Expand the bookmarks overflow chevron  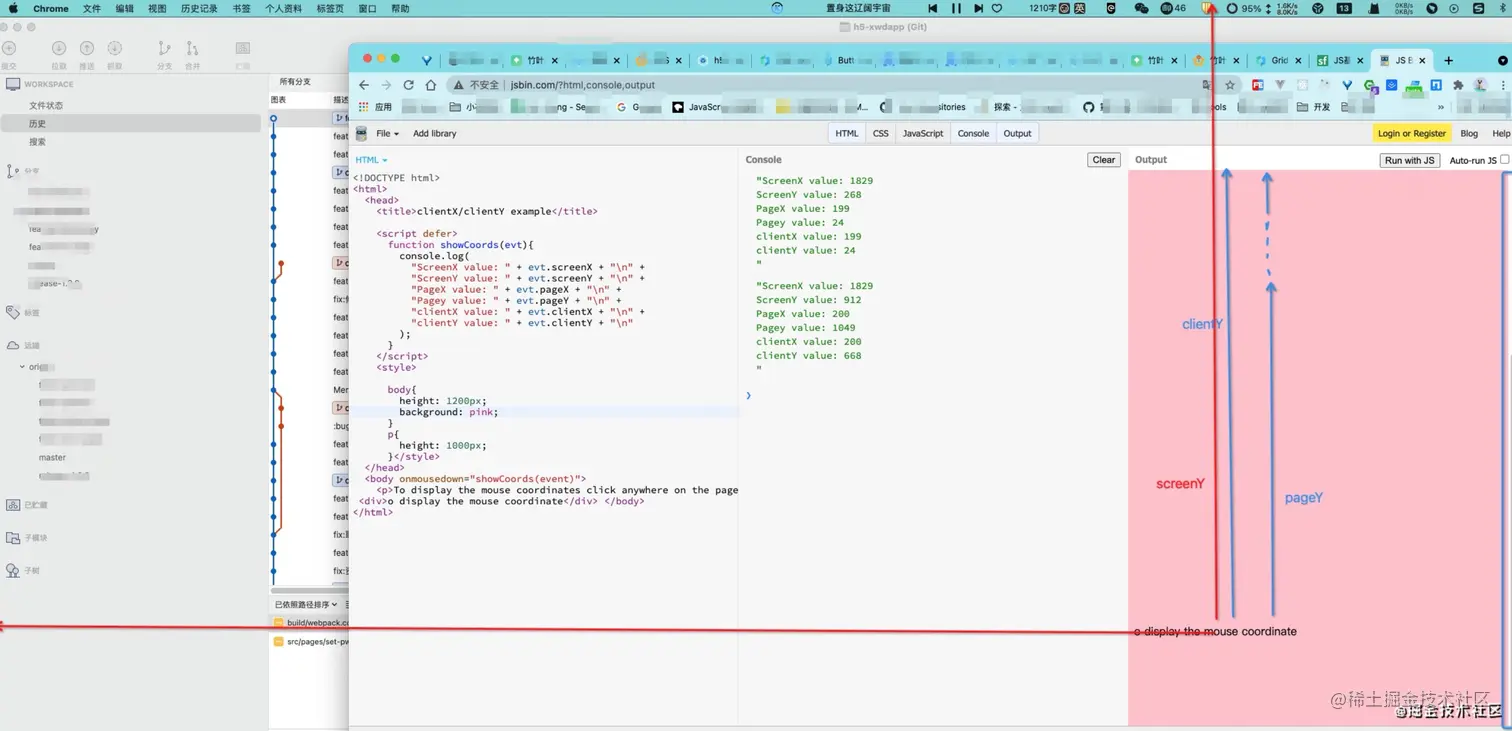[1441, 107]
